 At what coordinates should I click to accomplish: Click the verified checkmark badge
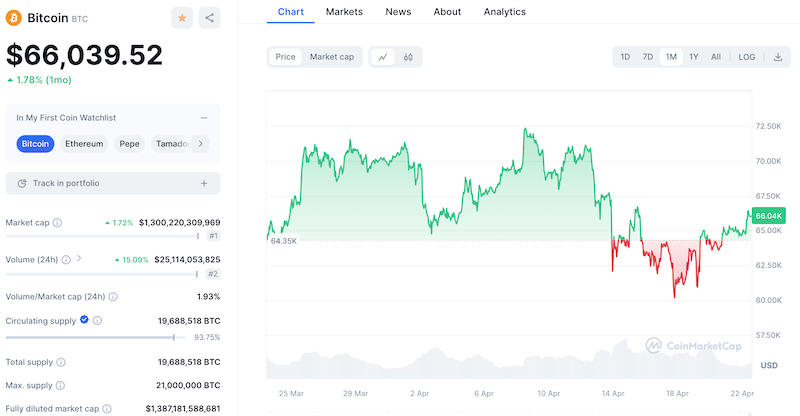click(84, 320)
